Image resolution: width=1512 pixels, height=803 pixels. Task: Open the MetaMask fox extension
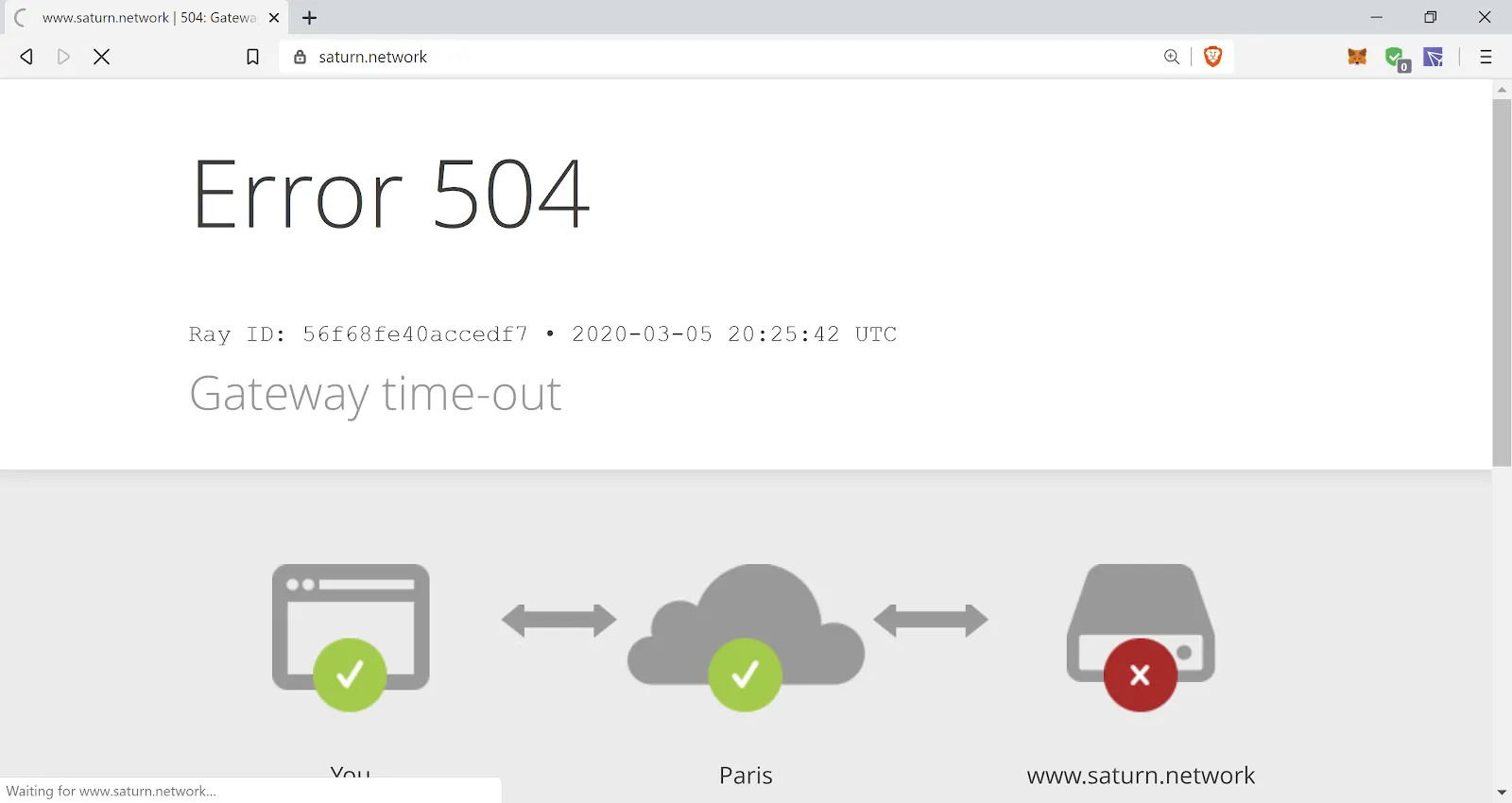1357,57
